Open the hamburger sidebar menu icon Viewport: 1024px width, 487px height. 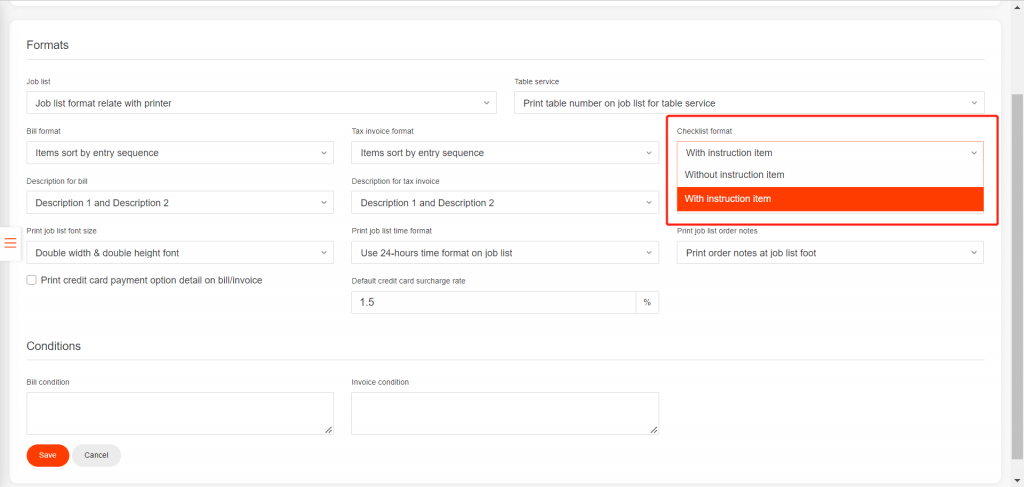click(11, 243)
